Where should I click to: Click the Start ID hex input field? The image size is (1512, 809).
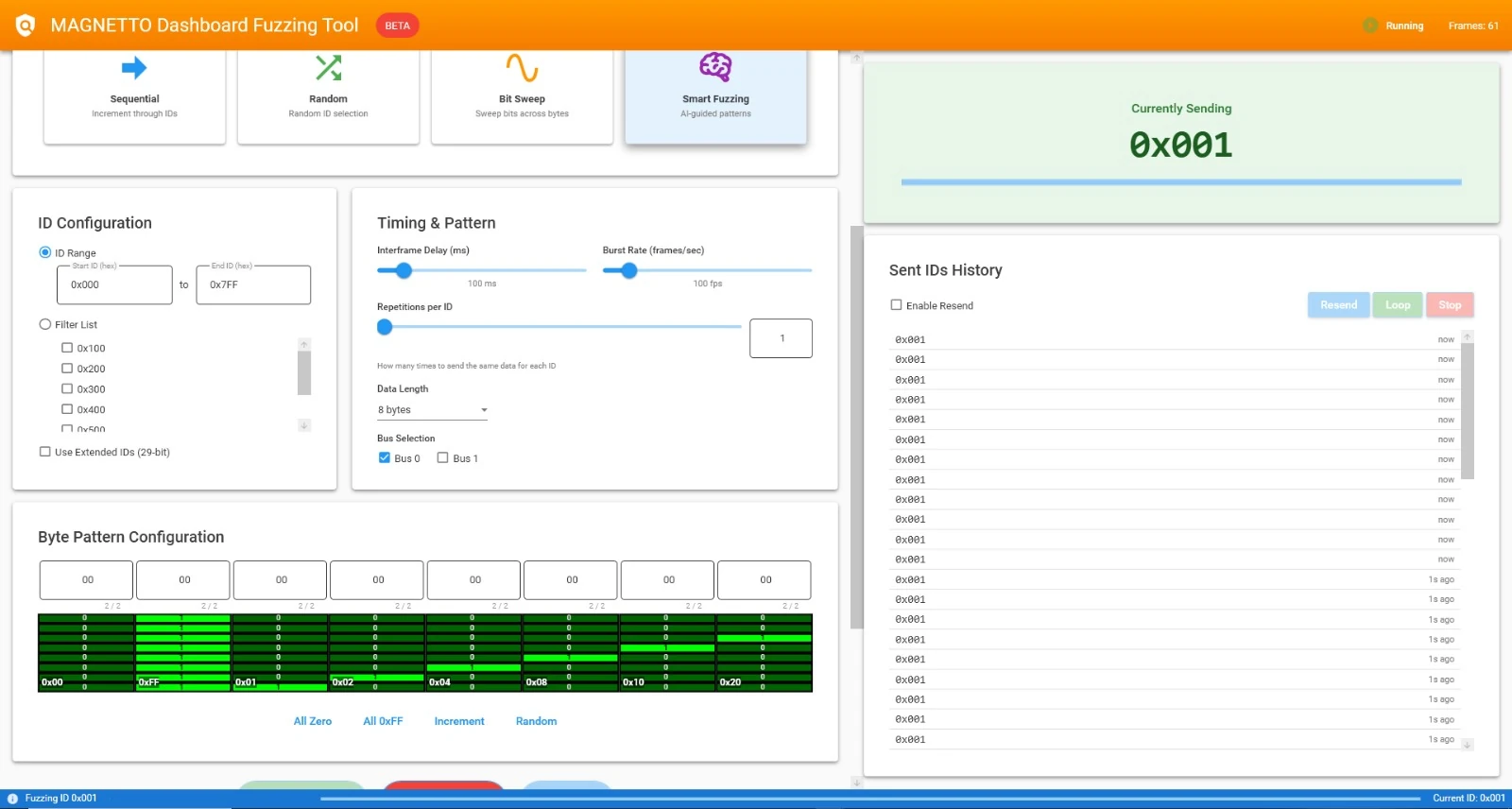tap(114, 284)
